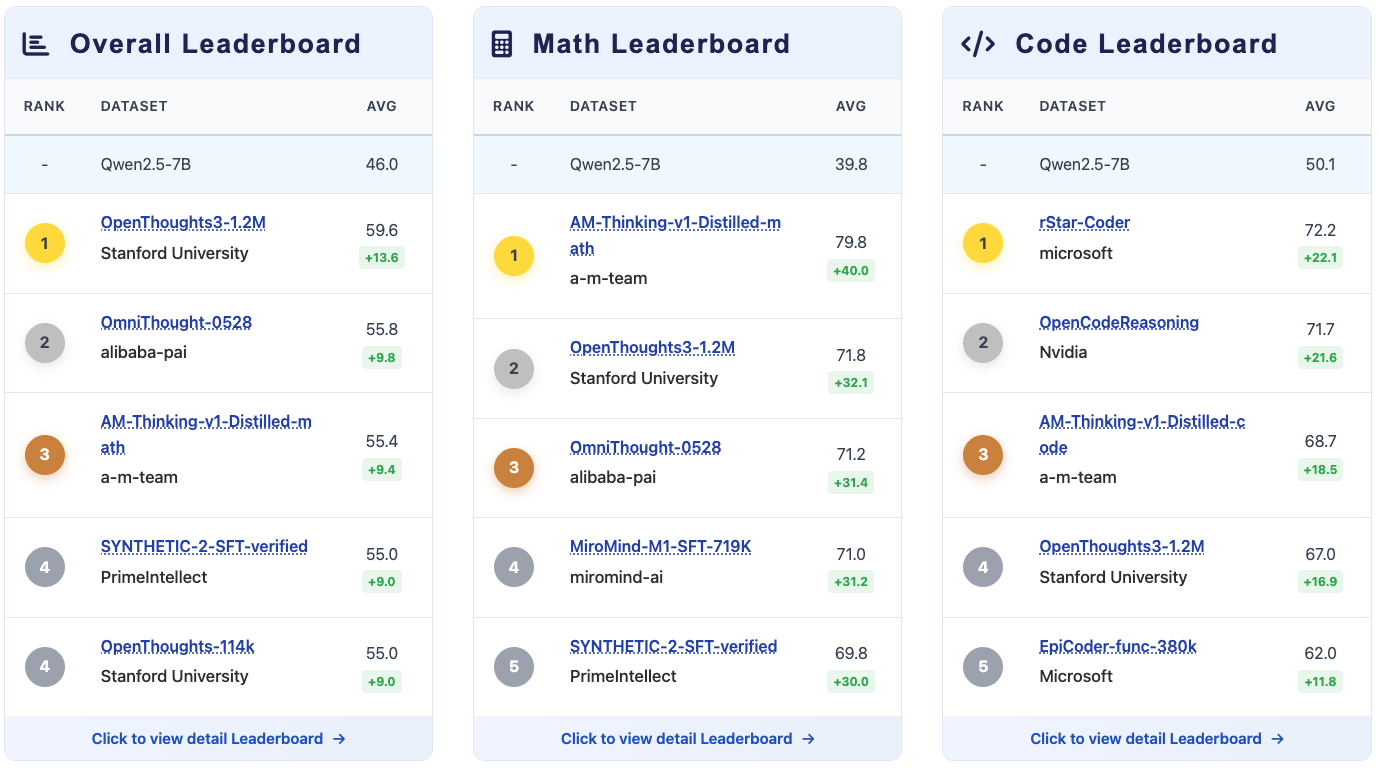This screenshot has height=768, width=1378.
Task: Open the MiroMind-M1-SFT-719K dataset link
Action: pyautogui.click(x=660, y=547)
